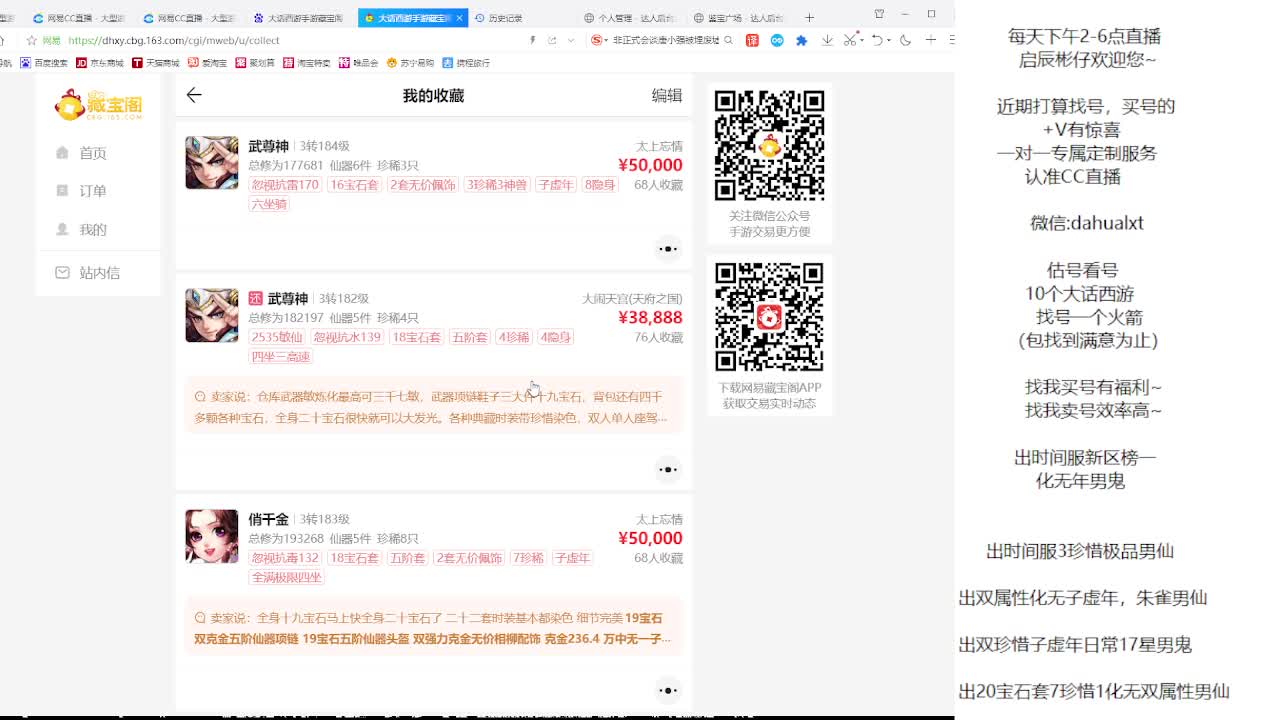
Task: Click the blue puzzle extensions icon
Action: 801,40
